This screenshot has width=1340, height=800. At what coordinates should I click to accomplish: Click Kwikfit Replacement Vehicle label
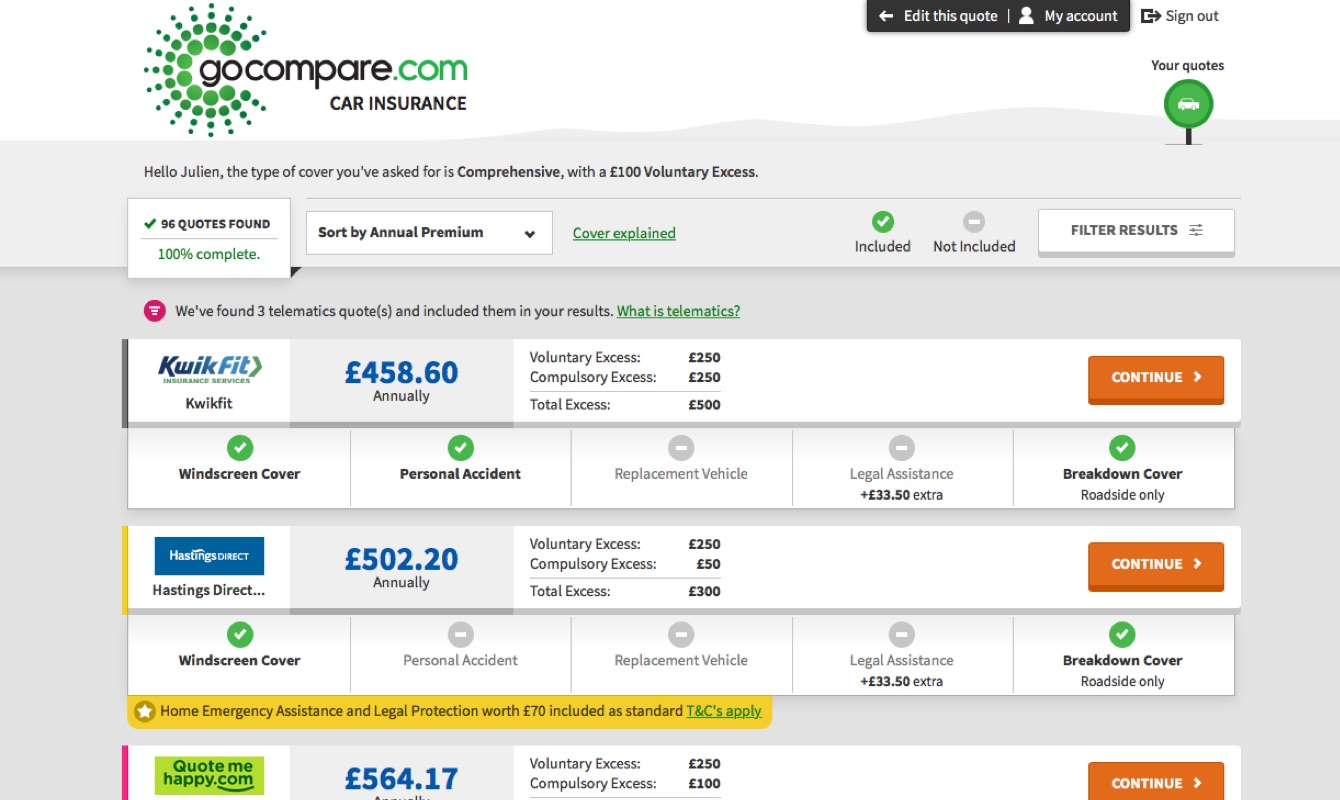click(x=681, y=474)
